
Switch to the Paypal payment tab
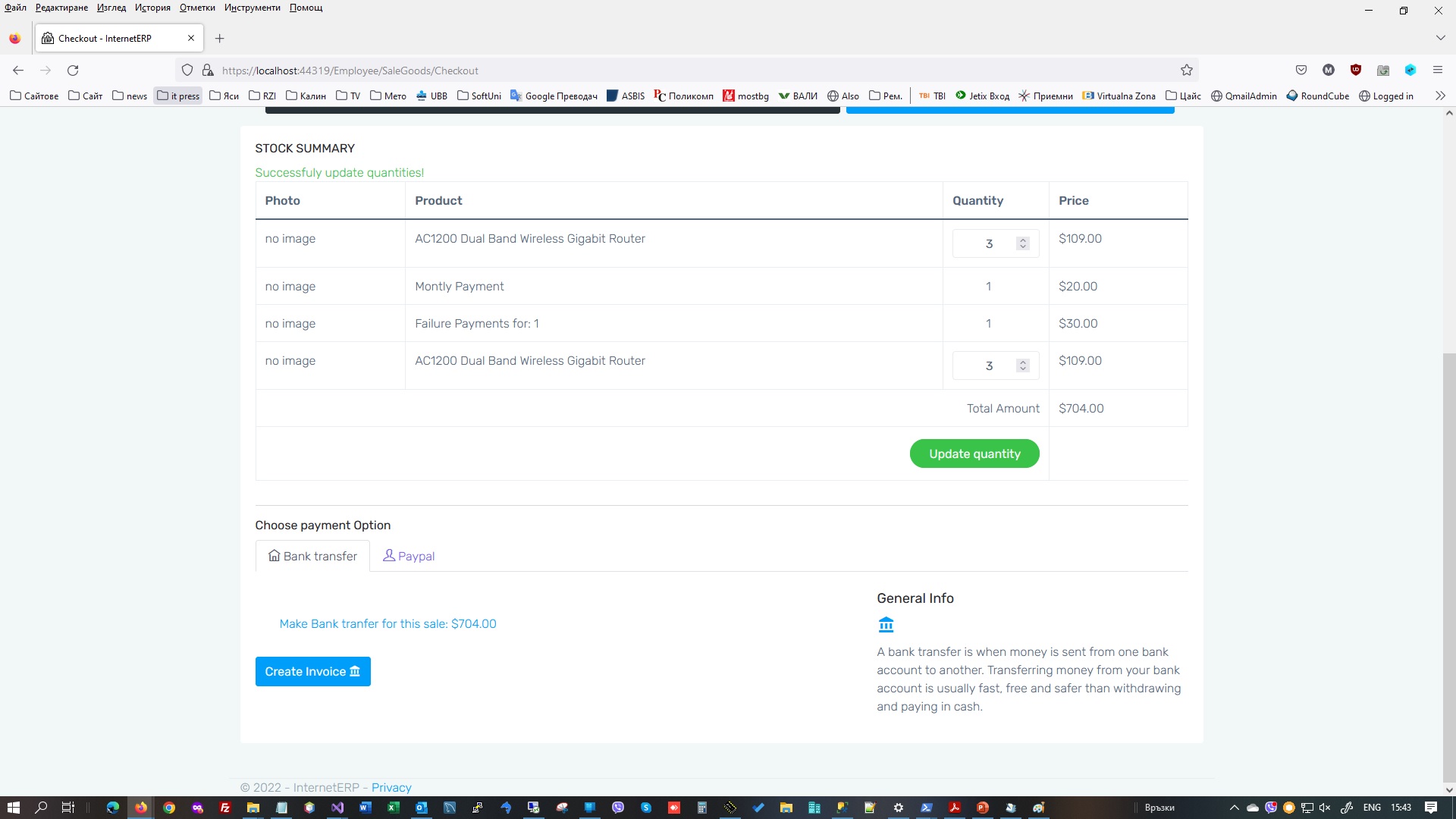click(x=409, y=556)
